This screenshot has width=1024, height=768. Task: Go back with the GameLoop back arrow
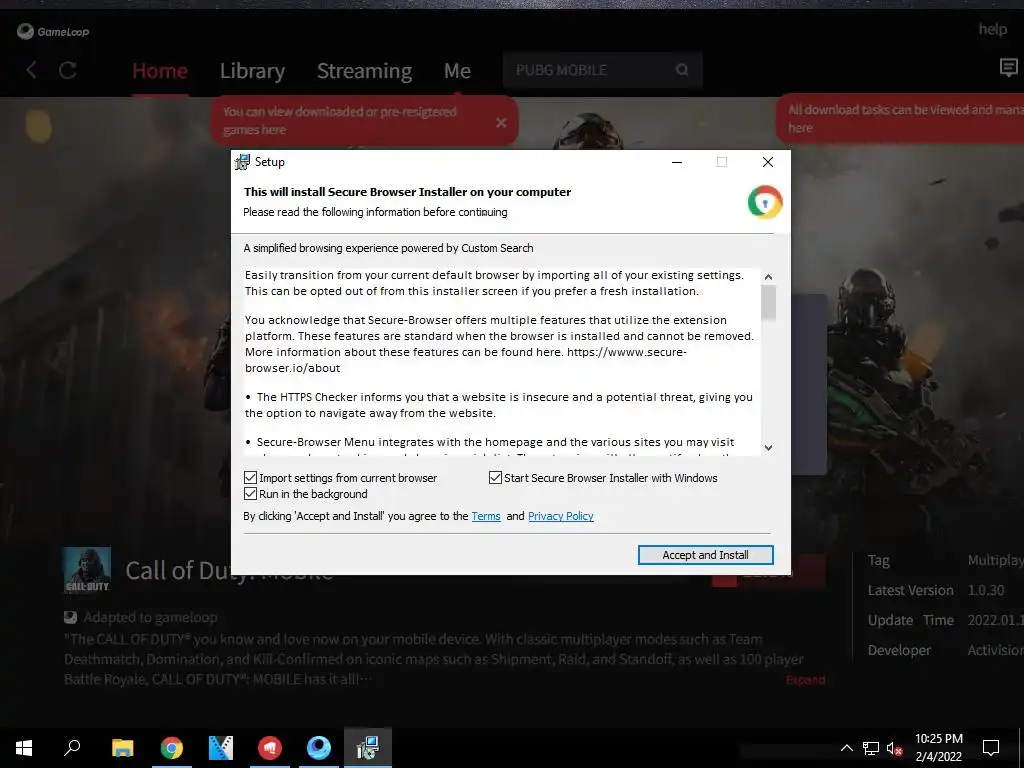(31, 70)
